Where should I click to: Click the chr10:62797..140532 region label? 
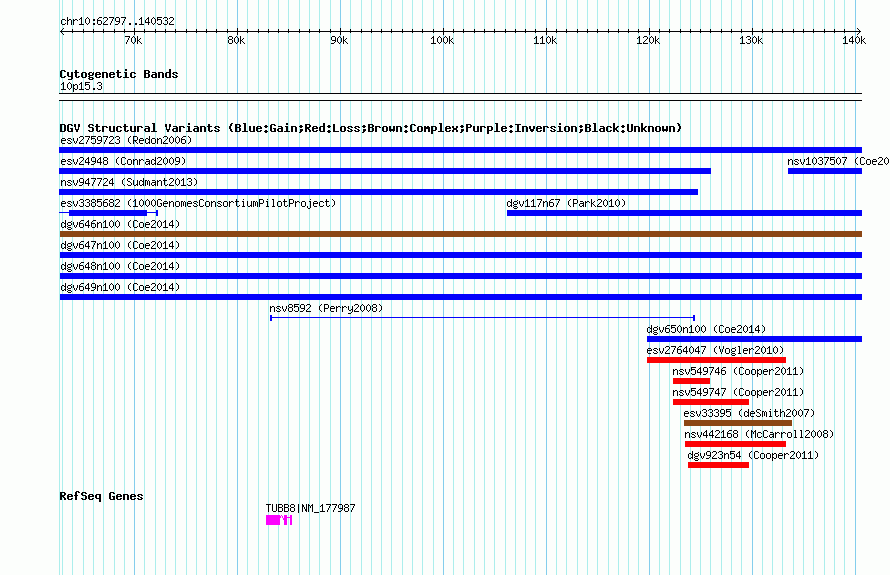click(x=117, y=22)
